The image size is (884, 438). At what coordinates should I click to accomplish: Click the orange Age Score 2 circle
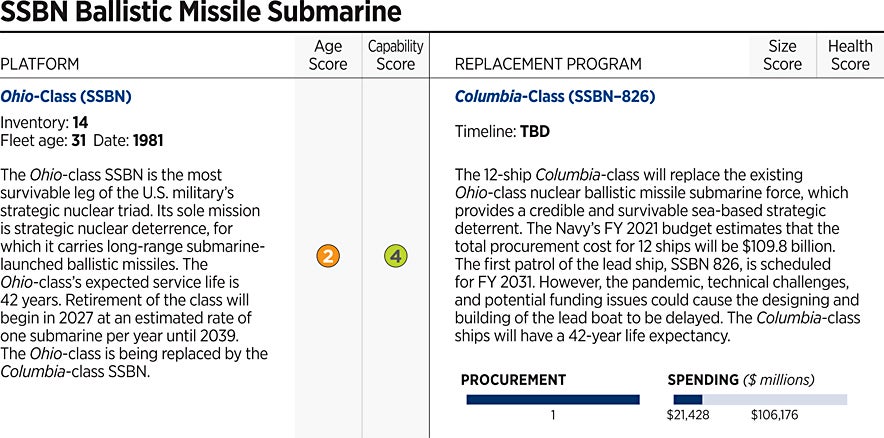tap(329, 256)
